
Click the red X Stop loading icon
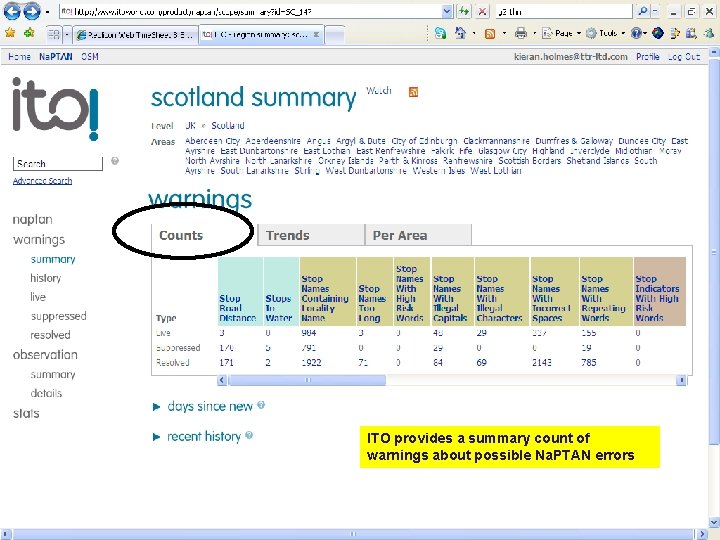coord(482,11)
